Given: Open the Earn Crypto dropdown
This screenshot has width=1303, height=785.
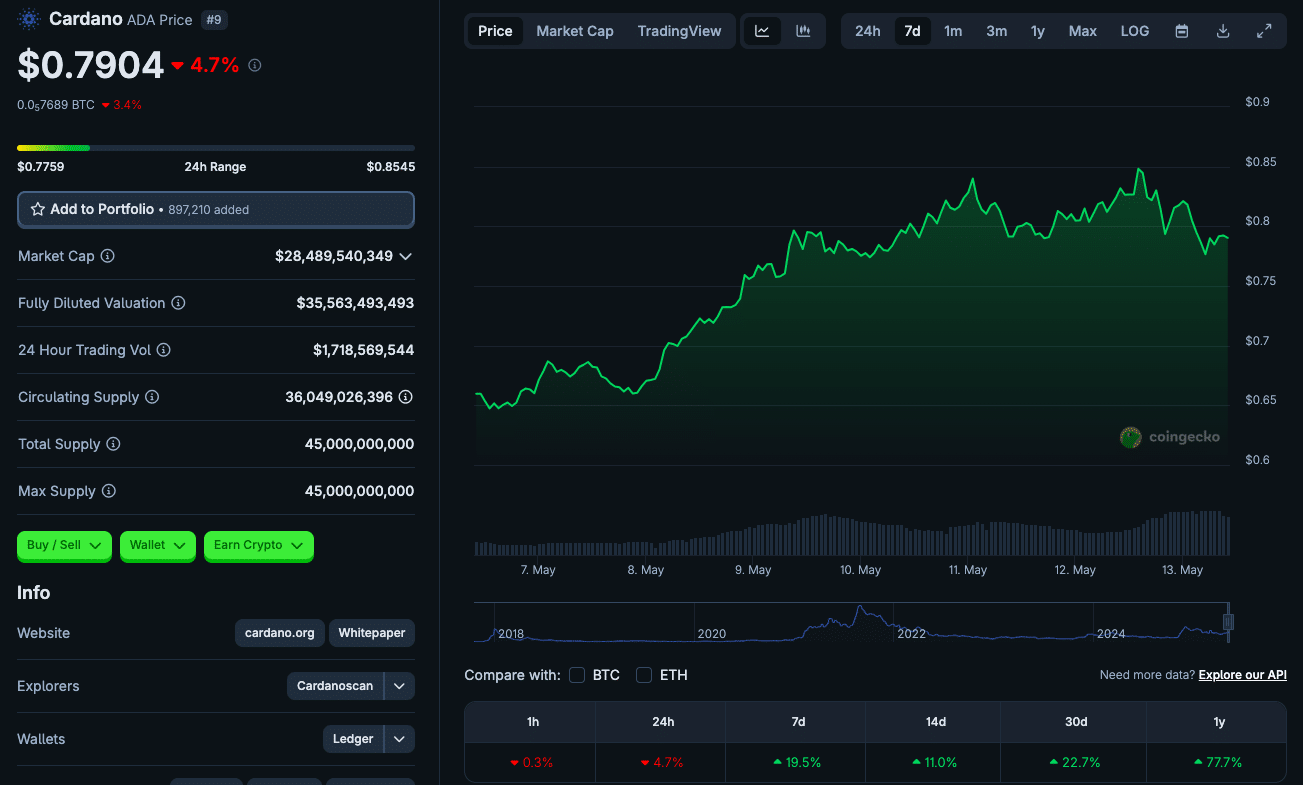Looking at the screenshot, I should [x=259, y=545].
